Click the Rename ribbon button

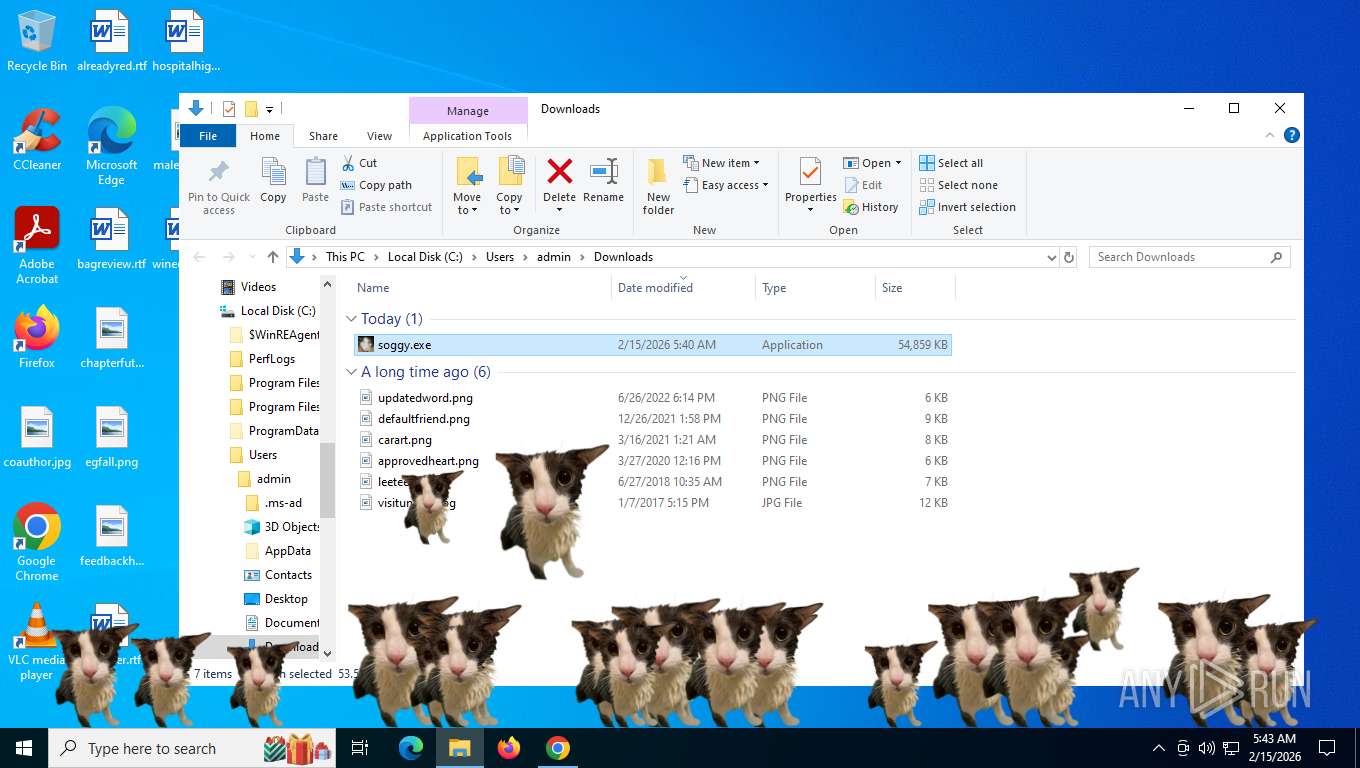coord(603,180)
